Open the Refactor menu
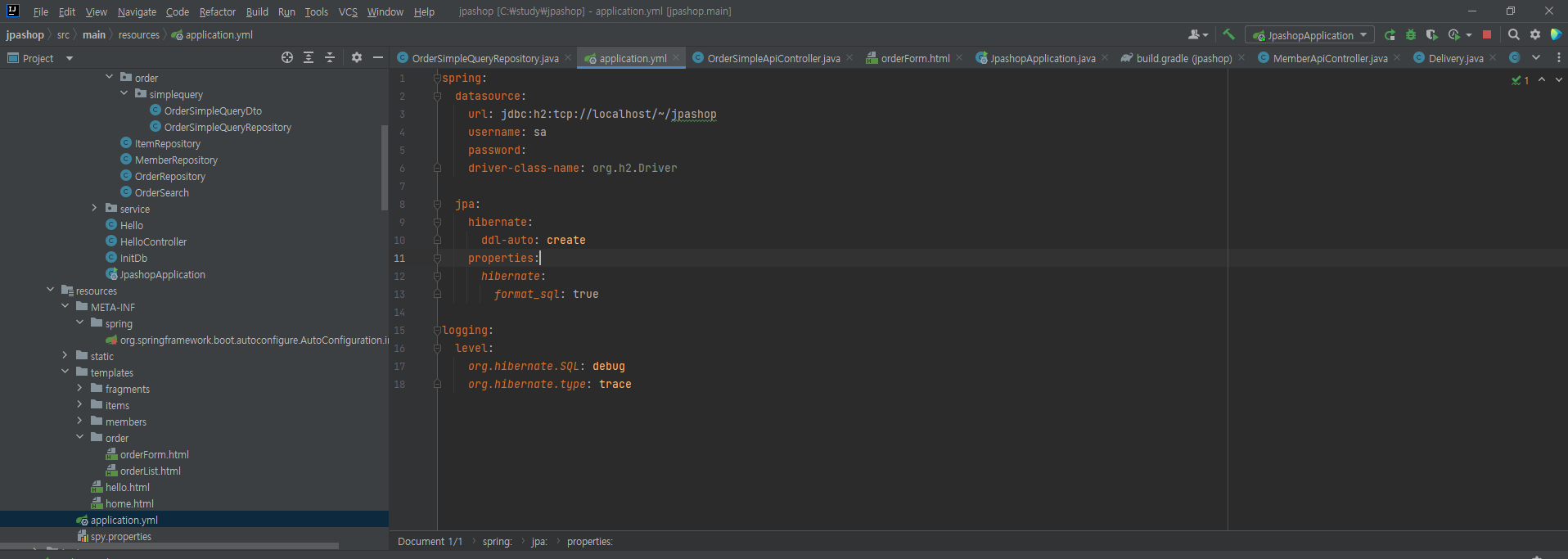The width and height of the screenshot is (1568, 559). 217,11
